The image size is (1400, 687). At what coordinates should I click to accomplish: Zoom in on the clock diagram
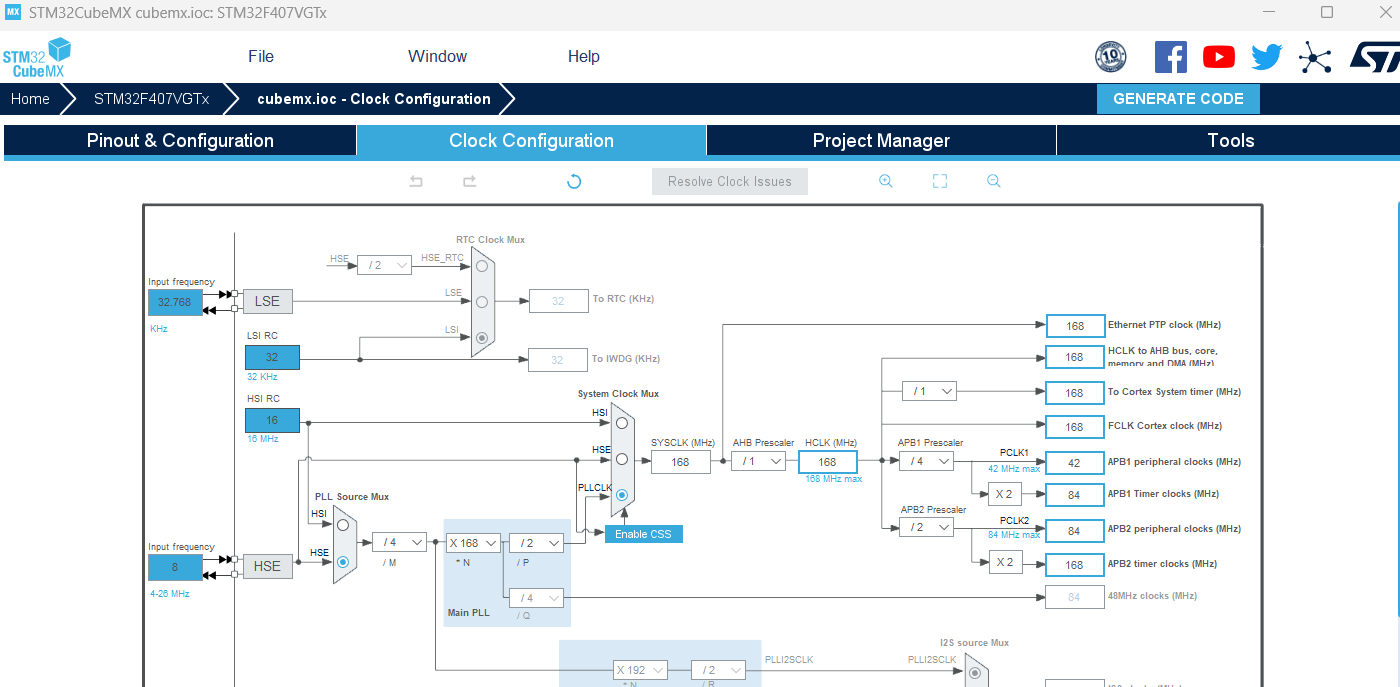(x=885, y=181)
